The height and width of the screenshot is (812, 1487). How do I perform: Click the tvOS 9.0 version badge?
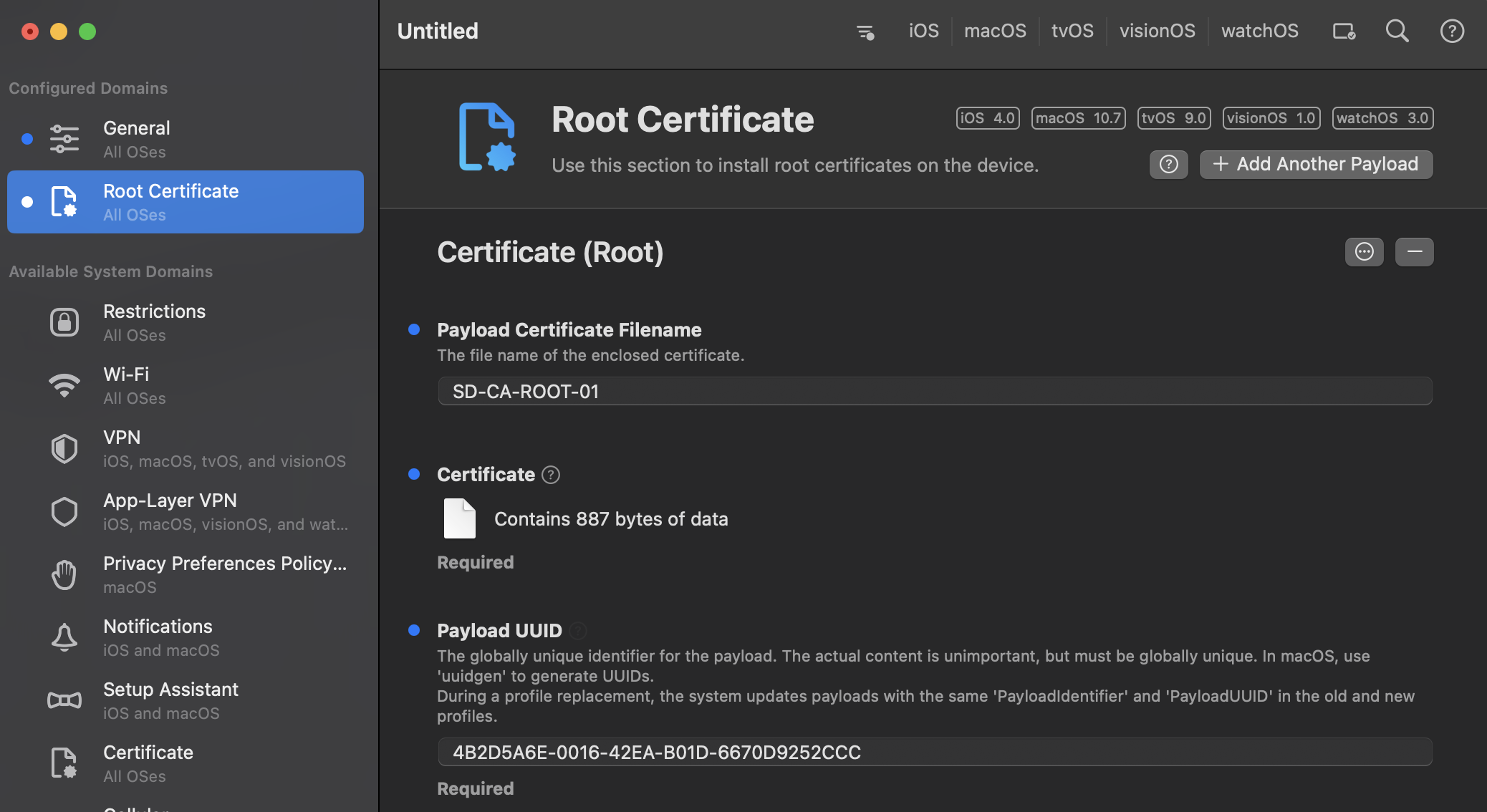click(1174, 118)
